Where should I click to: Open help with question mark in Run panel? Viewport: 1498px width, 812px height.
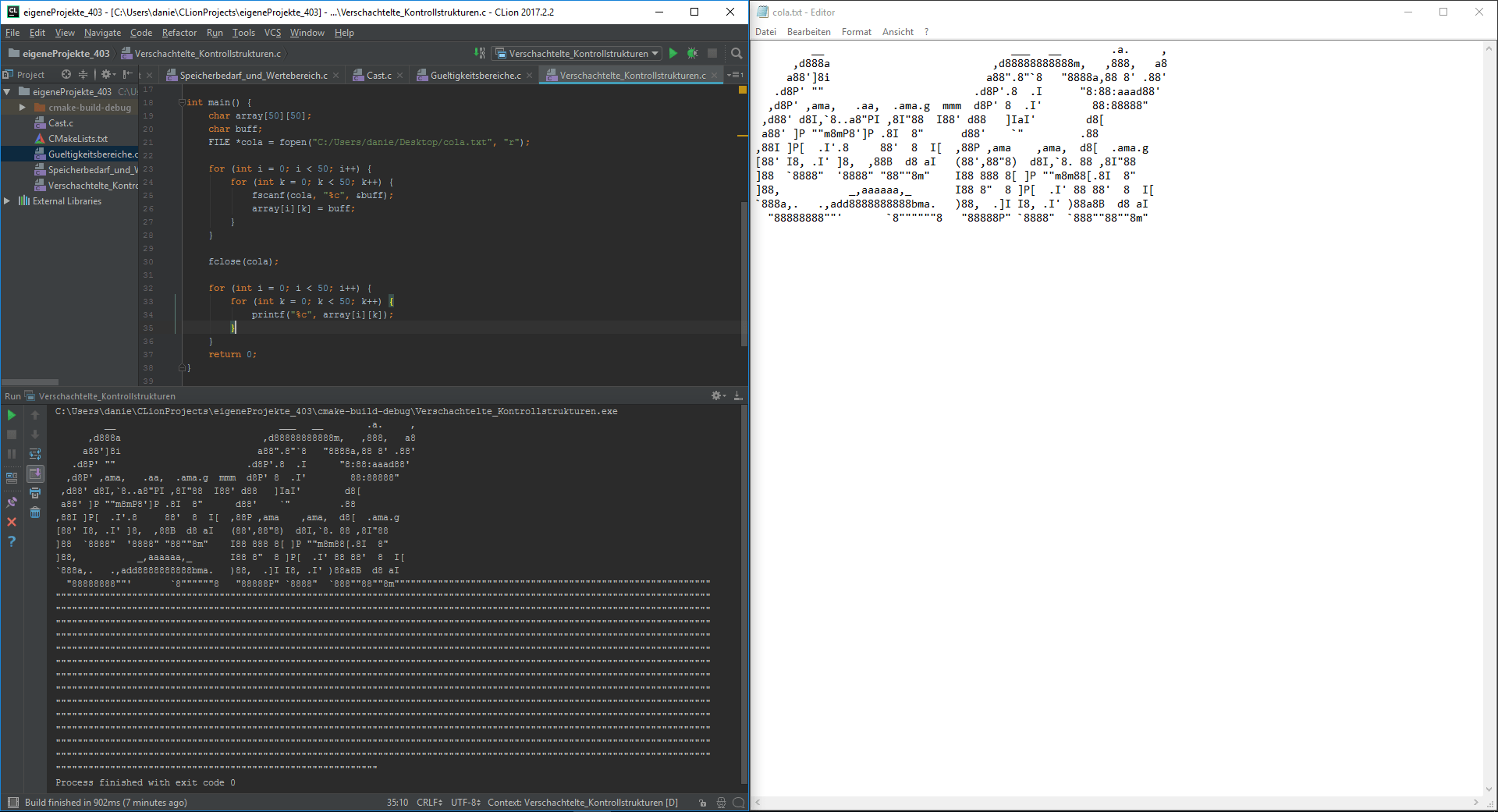pos(12,541)
